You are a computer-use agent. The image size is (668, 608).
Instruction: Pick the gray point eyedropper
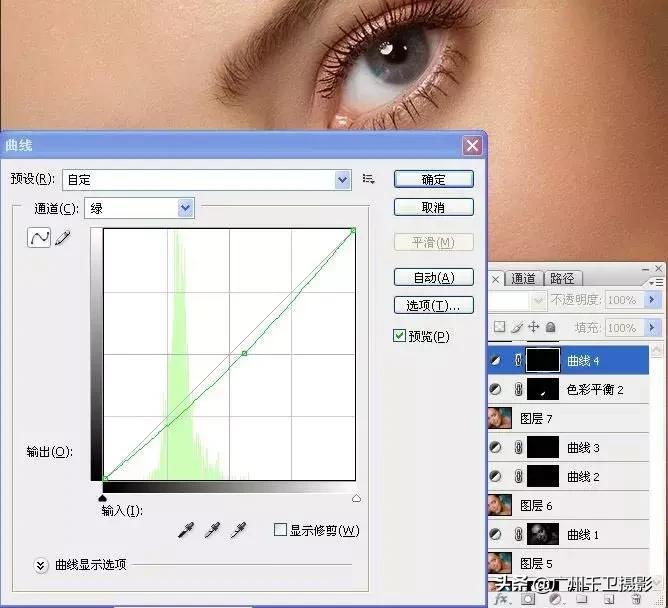213,530
